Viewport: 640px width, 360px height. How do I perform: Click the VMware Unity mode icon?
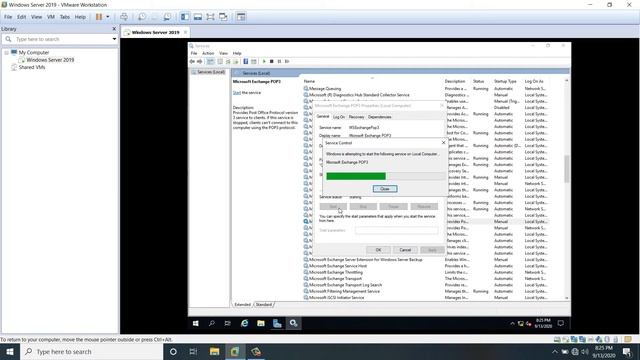coord(223,17)
